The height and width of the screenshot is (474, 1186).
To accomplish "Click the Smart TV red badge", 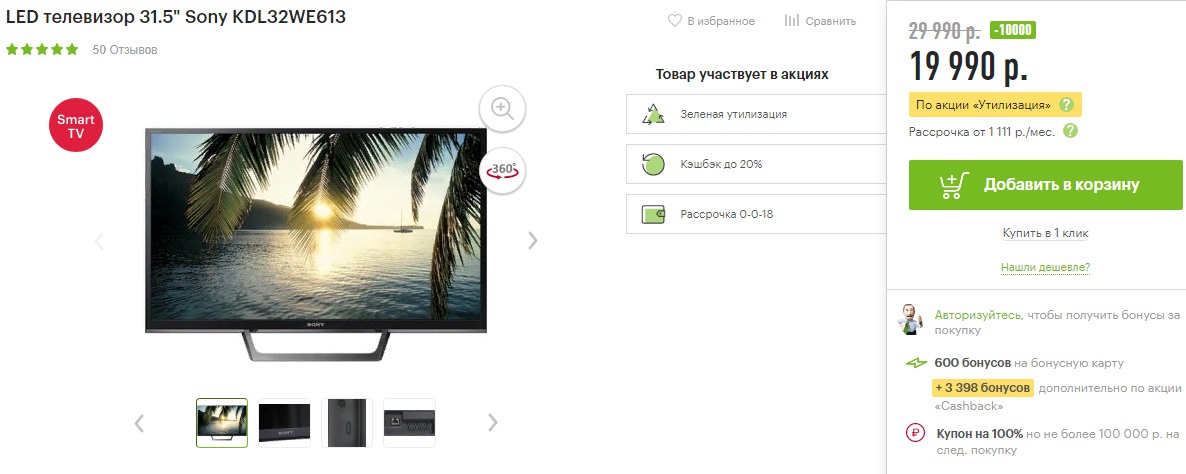I will 76,127.
